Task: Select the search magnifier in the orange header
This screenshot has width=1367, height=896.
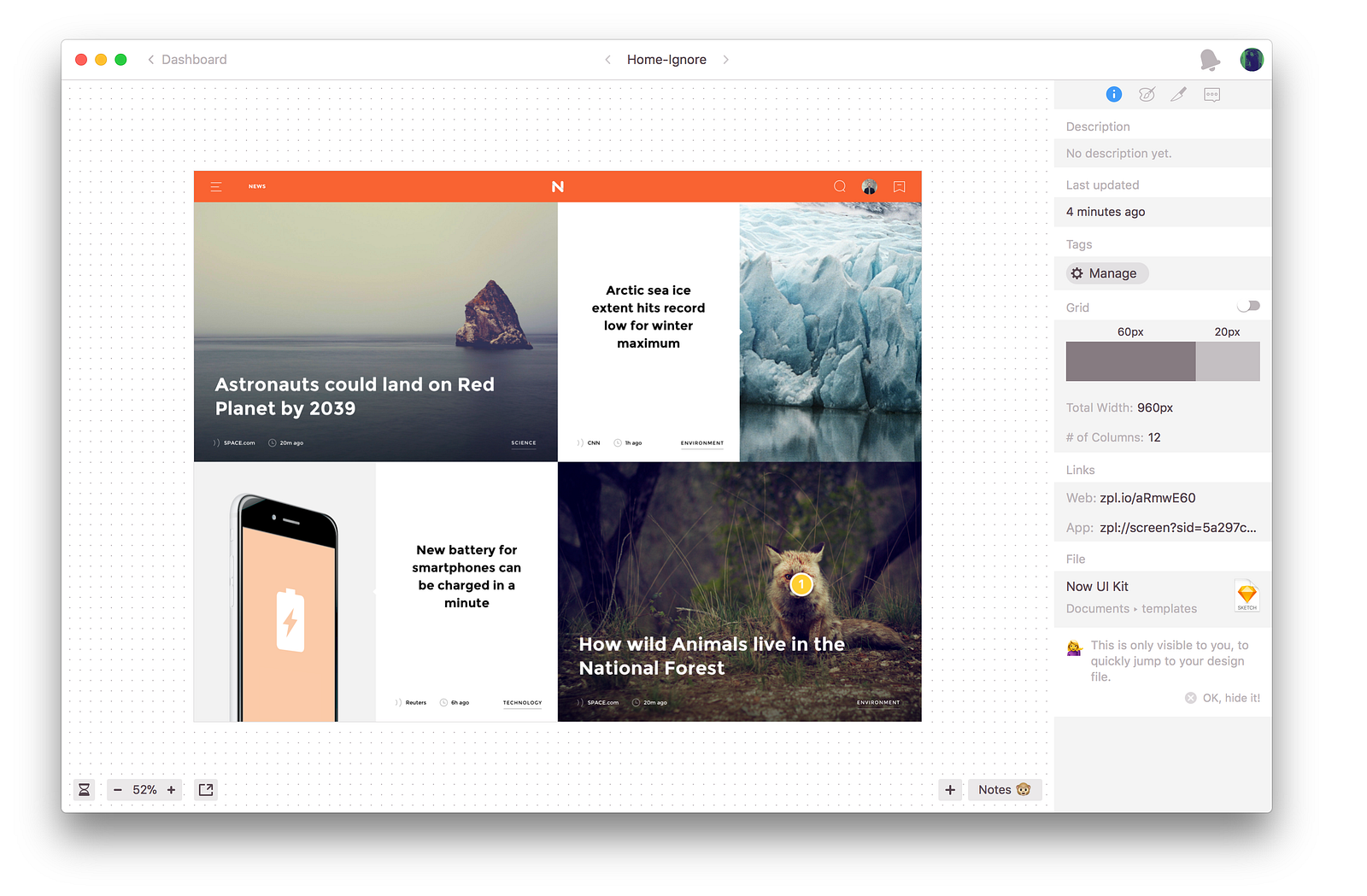Action: [840, 186]
